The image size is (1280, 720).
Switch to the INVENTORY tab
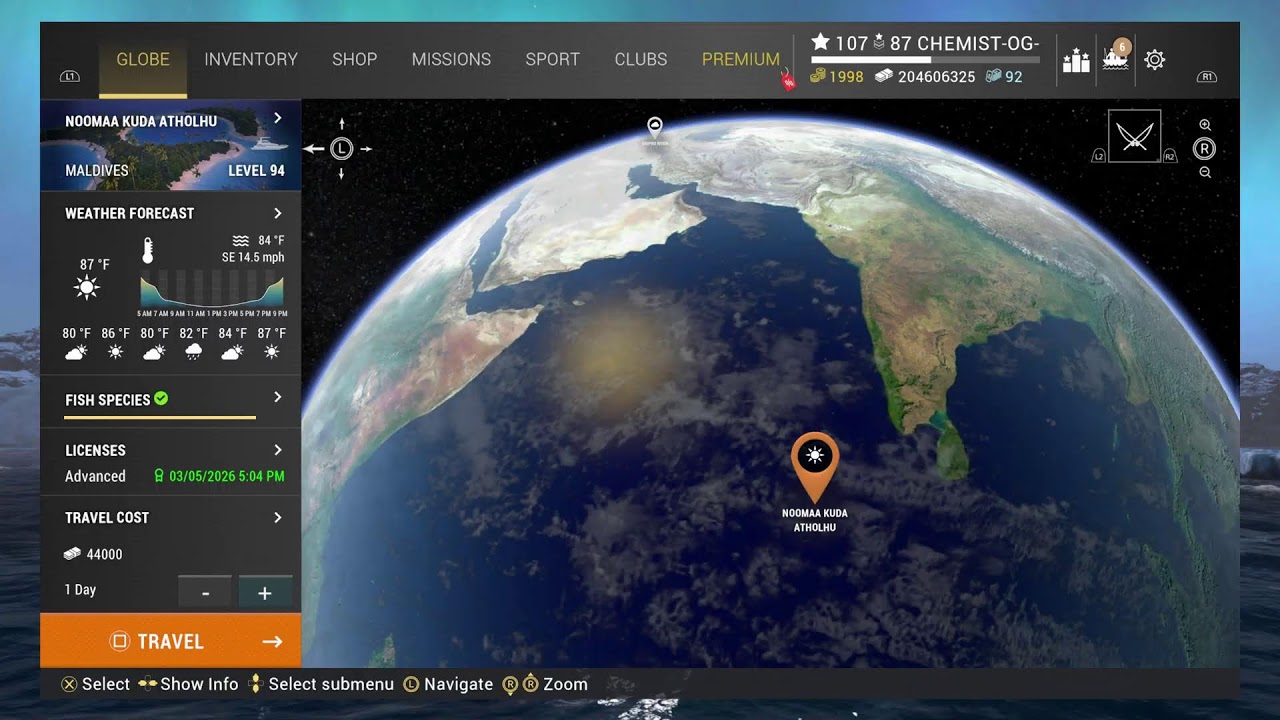point(251,59)
